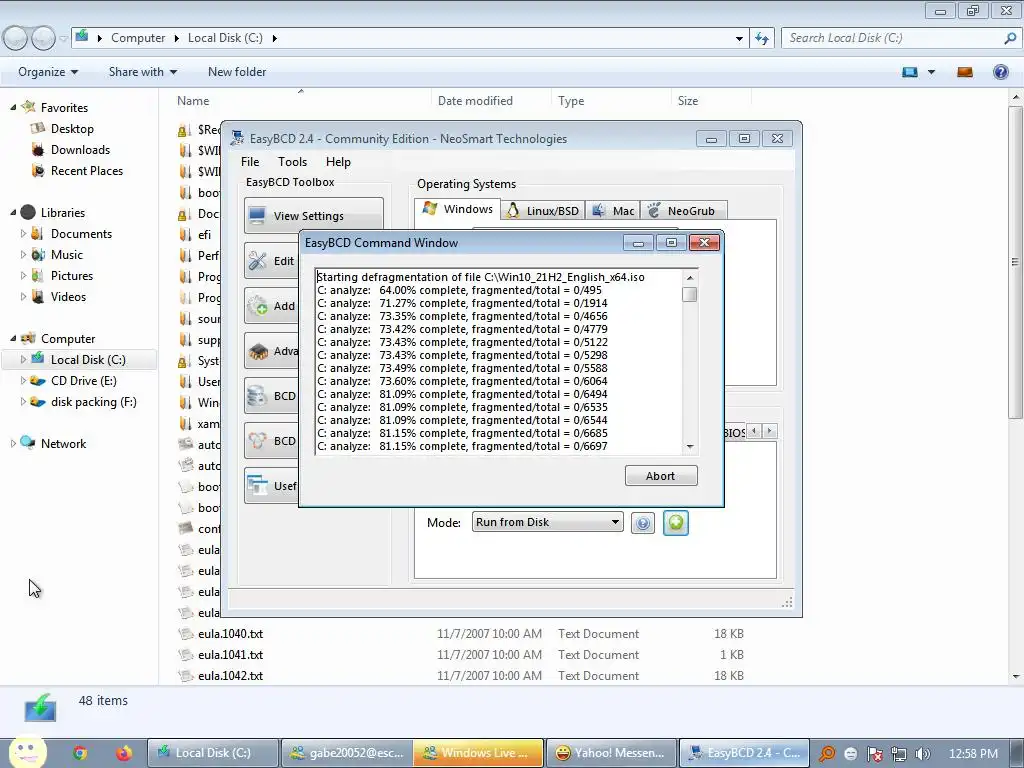Switch to Yahoo! Messenger taskbar window

click(x=611, y=753)
